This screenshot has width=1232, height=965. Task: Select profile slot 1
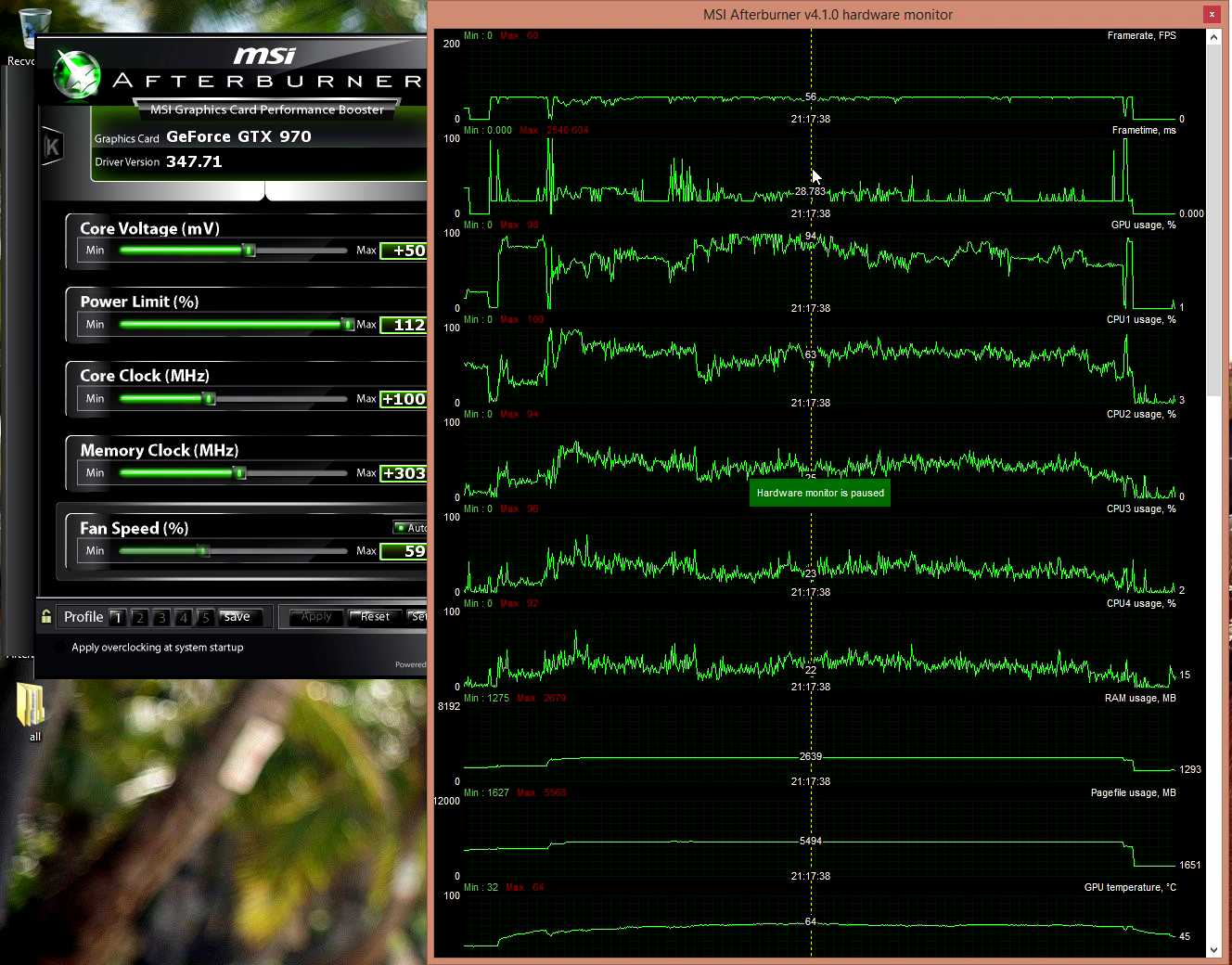[117, 617]
